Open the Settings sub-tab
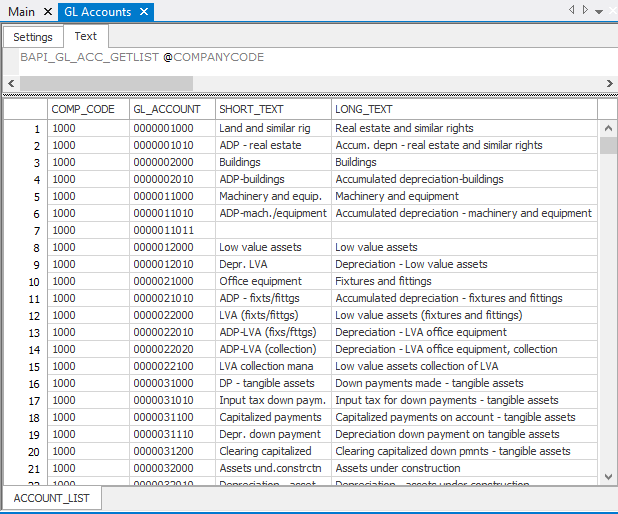618x514 pixels. (33, 37)
